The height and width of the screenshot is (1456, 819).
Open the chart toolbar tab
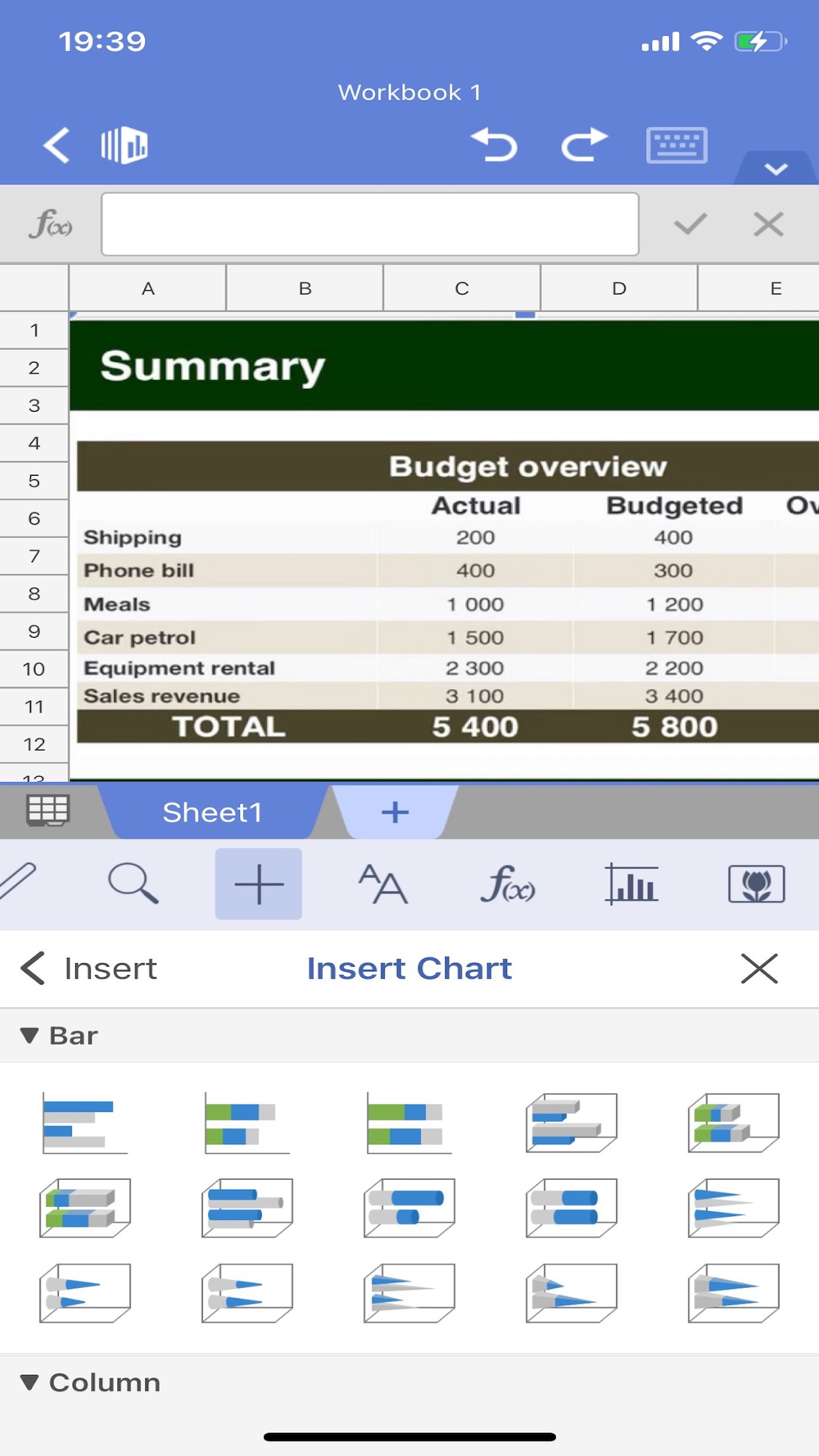coord(631,884)
